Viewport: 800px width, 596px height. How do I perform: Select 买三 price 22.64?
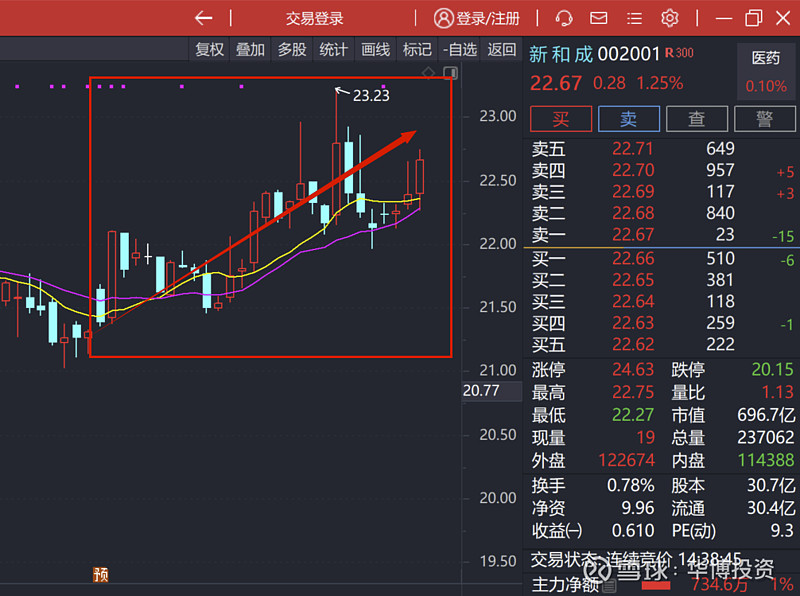click(x=633, y=302)
